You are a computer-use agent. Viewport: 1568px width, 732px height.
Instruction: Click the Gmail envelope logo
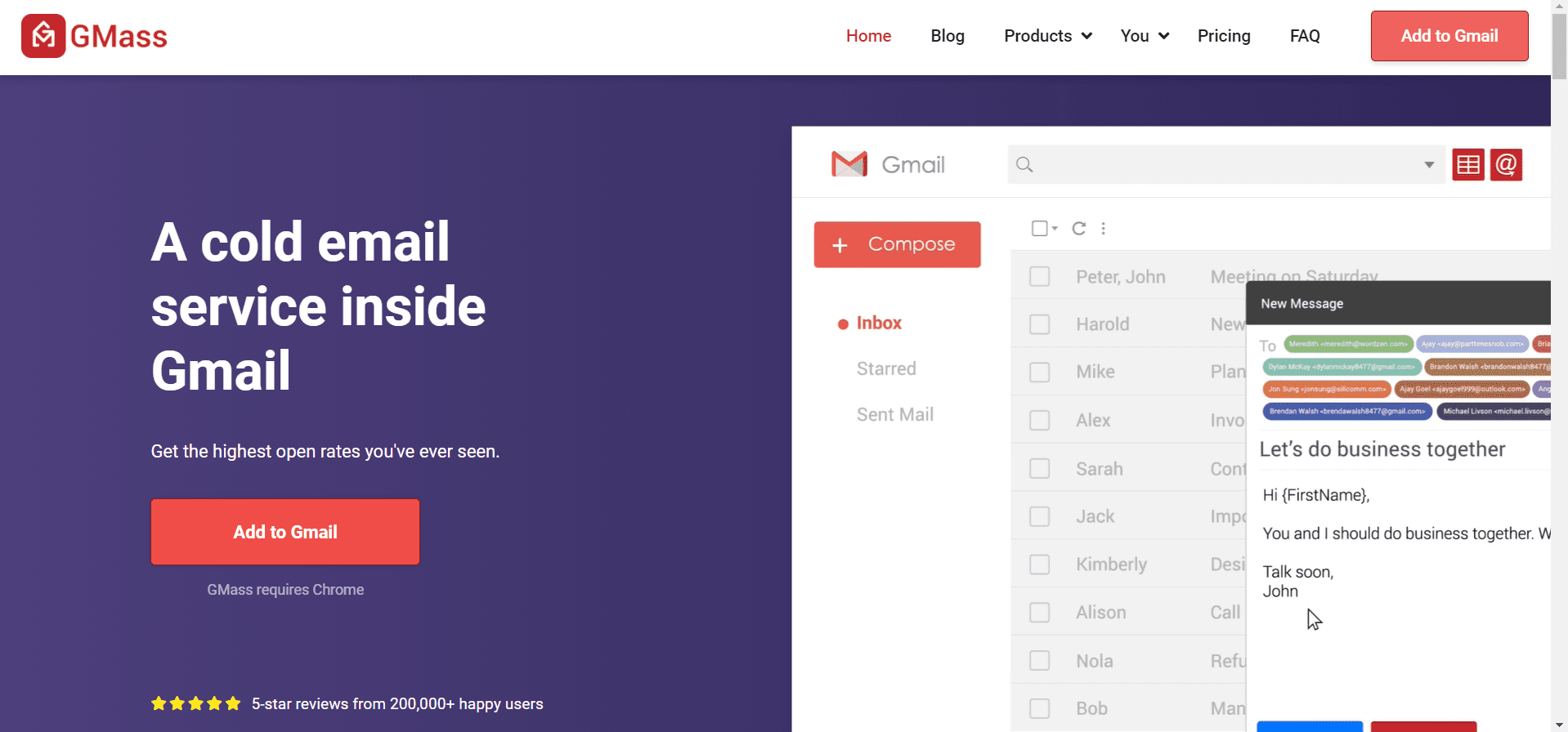[849, 164]
